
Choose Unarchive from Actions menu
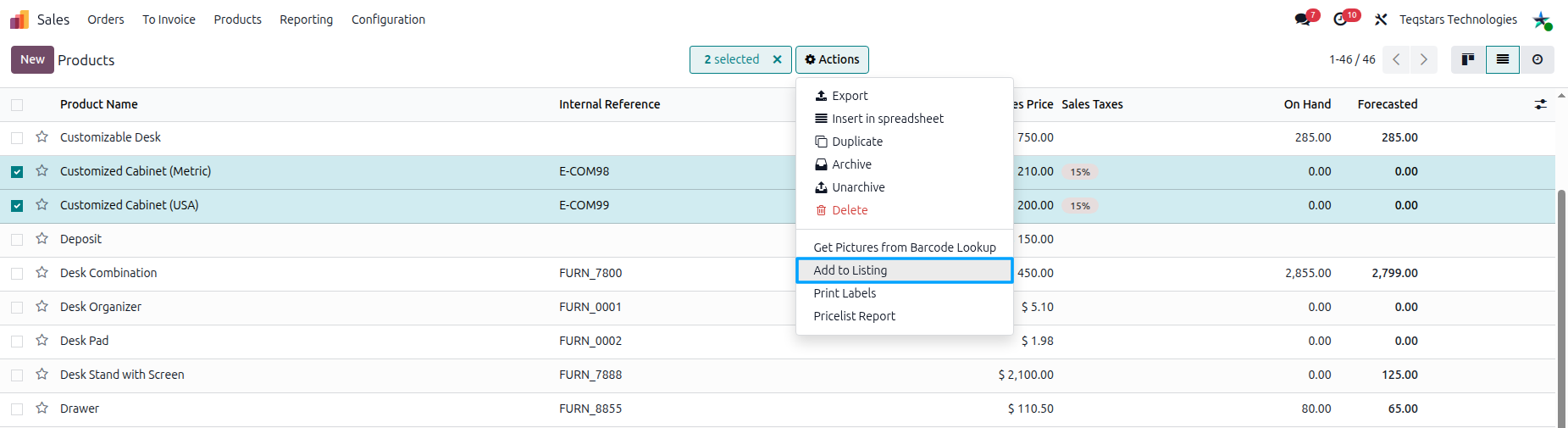(905, 187)
